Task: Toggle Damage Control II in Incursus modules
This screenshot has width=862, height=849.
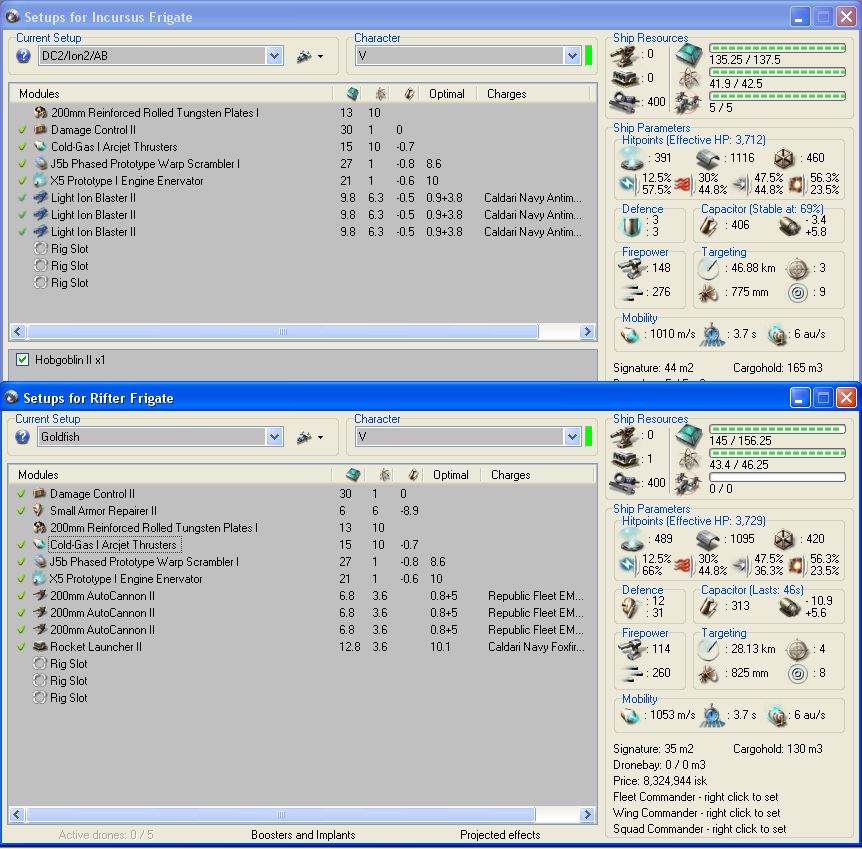Action: click(x=22, y=130)
